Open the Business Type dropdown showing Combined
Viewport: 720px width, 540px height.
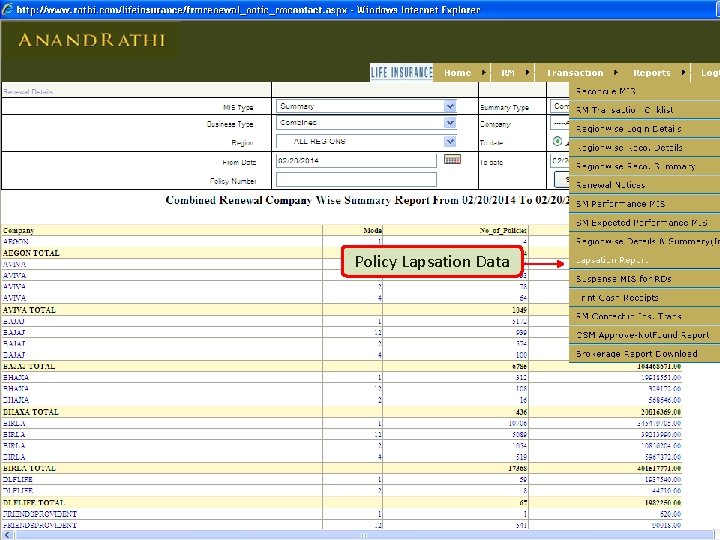click(x=366, y=123)
